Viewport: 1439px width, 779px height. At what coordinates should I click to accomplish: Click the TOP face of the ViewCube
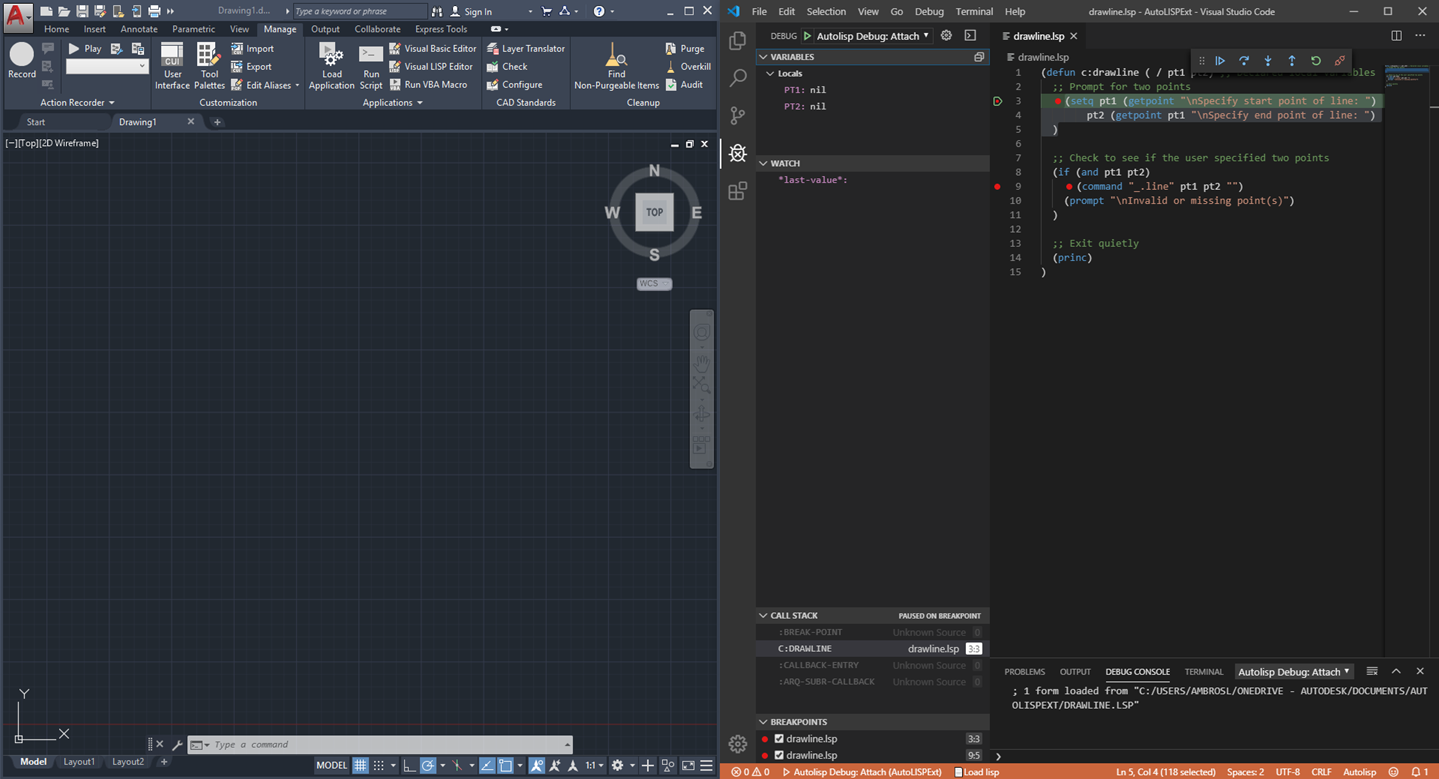(654, 212)
